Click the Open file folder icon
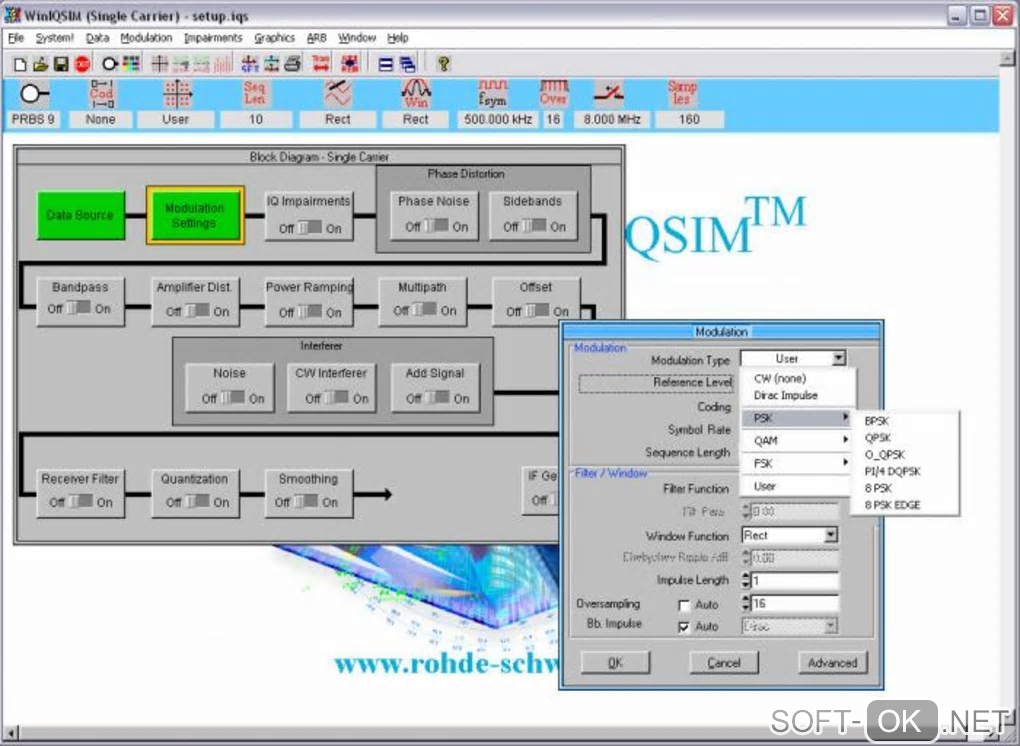 [x=40, y=64]
